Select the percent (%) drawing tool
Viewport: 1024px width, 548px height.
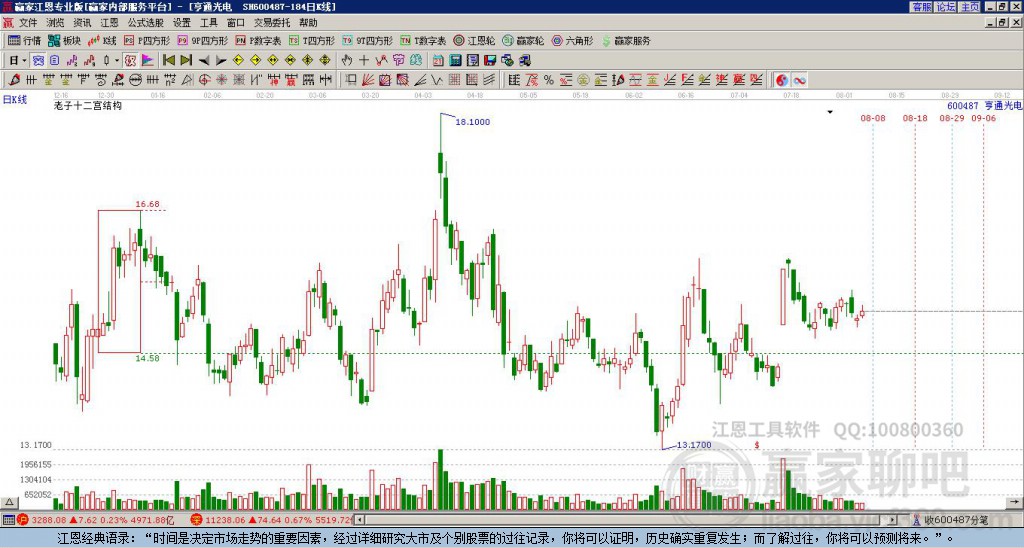pos(549,80)
